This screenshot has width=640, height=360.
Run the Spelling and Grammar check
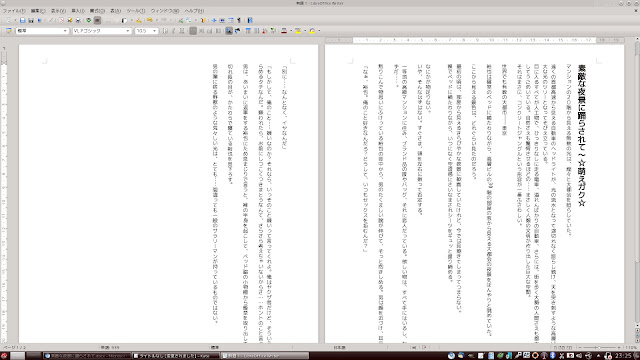89,20
